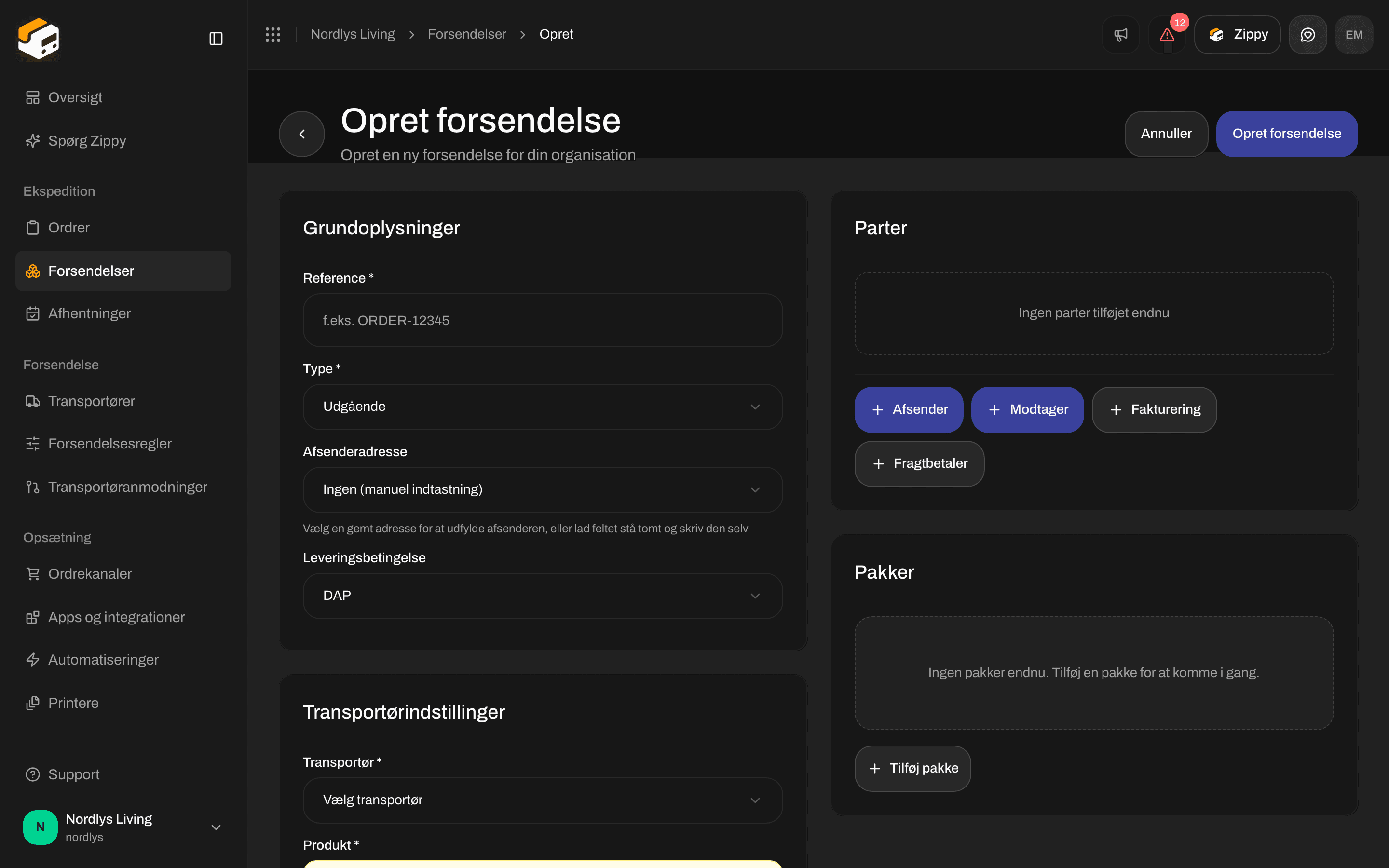The image size is (1389, 868).
Task: Add a Fakturering party
Action: pos(1154,410)
